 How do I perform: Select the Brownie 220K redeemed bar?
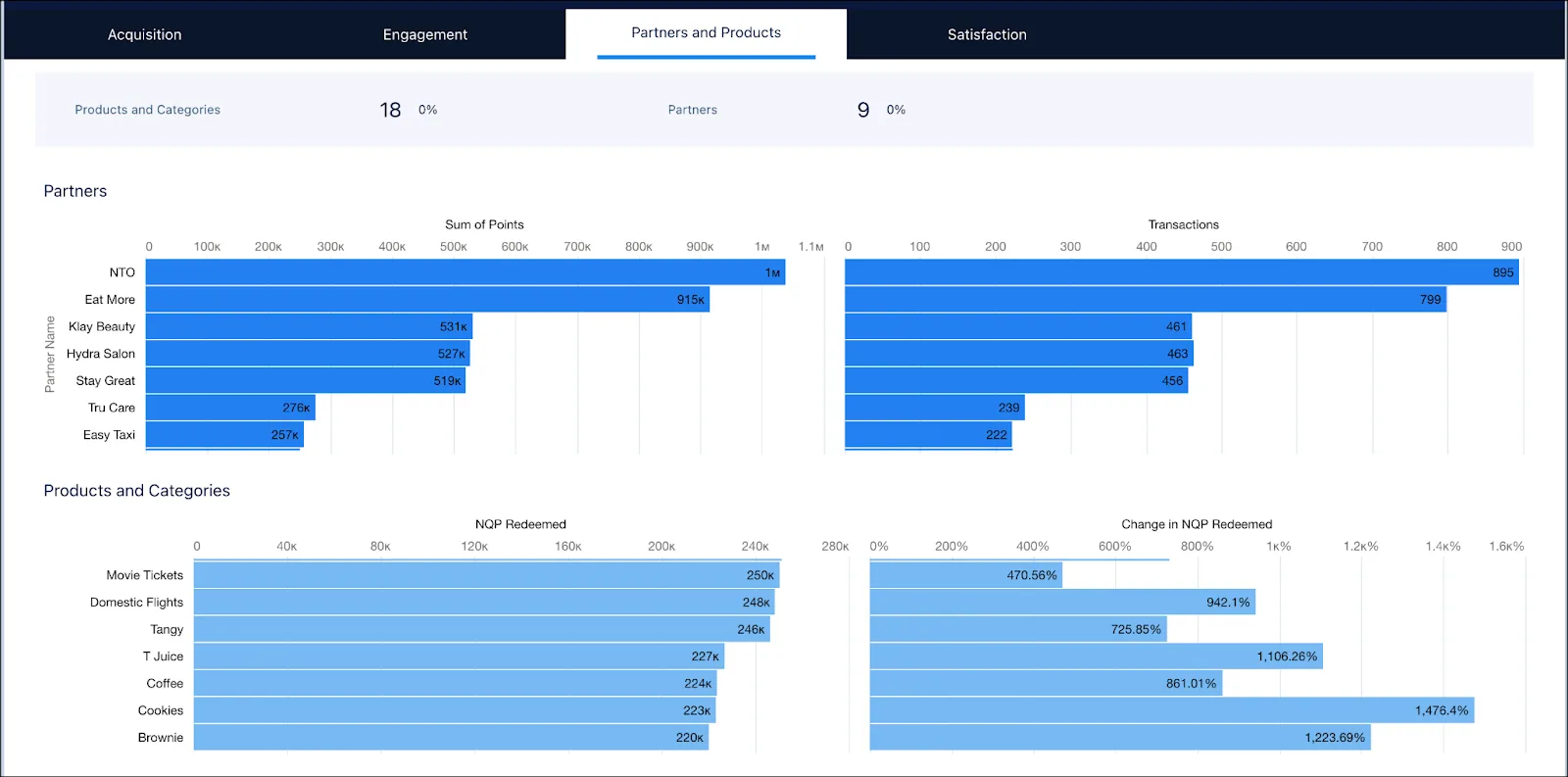point(451,738)
